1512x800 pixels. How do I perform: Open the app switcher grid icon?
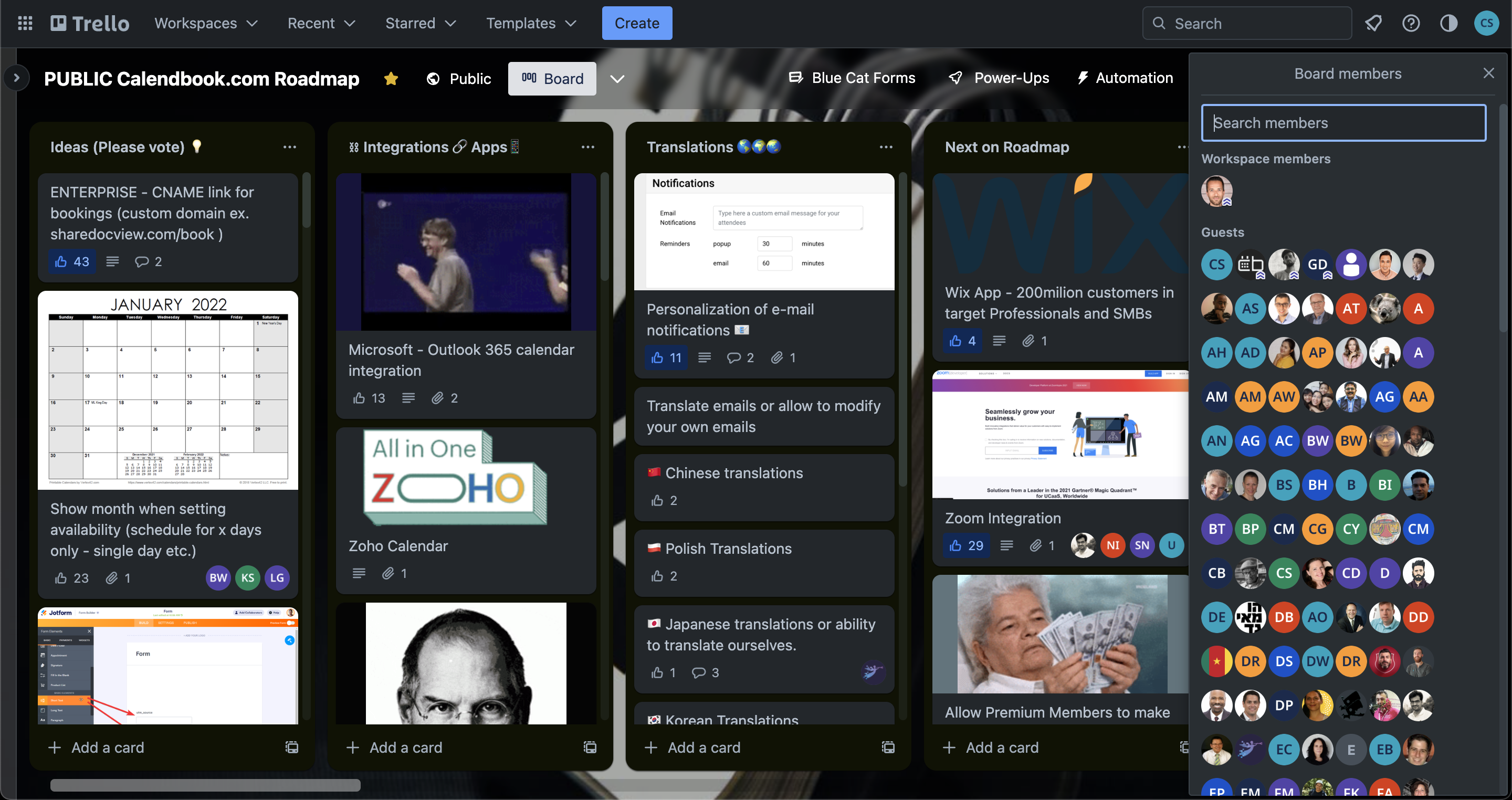tap(25, 24)
